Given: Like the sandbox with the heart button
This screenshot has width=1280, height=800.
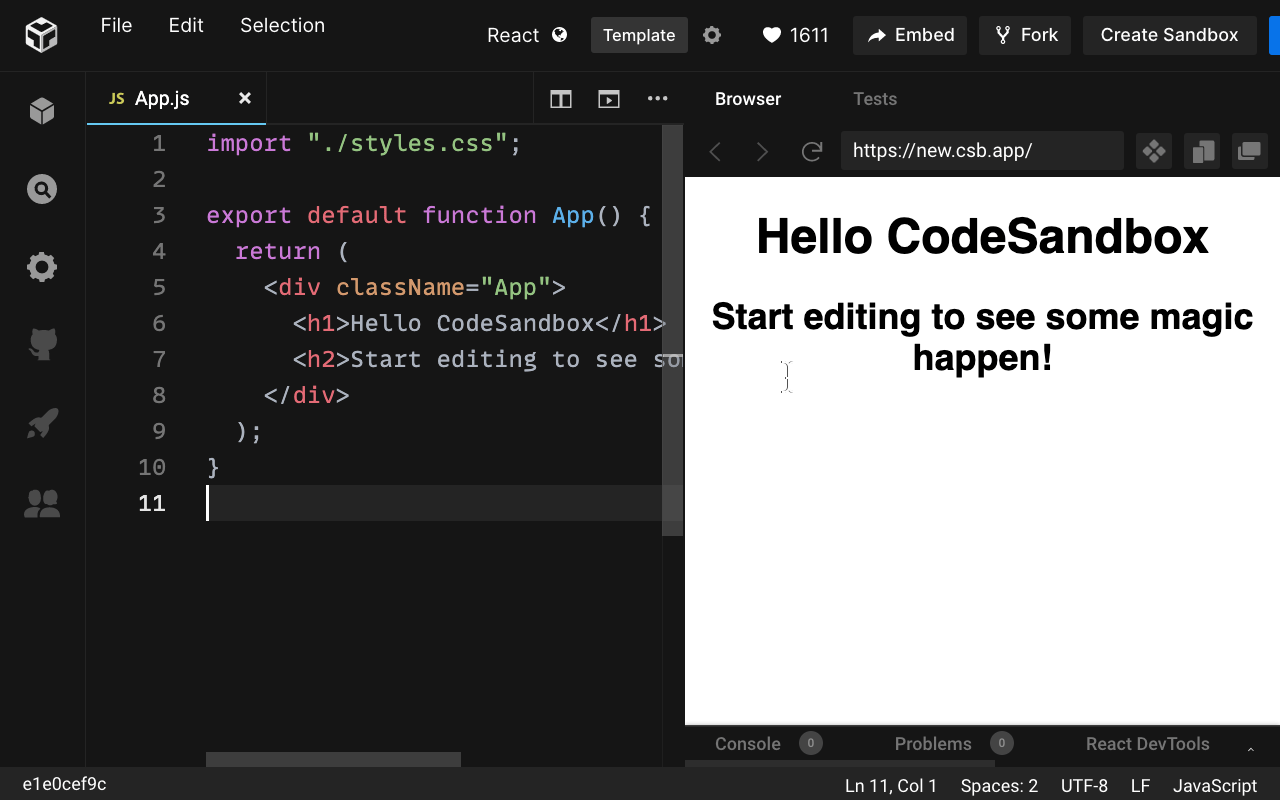Looking at the screenshot, I should 771,35.
